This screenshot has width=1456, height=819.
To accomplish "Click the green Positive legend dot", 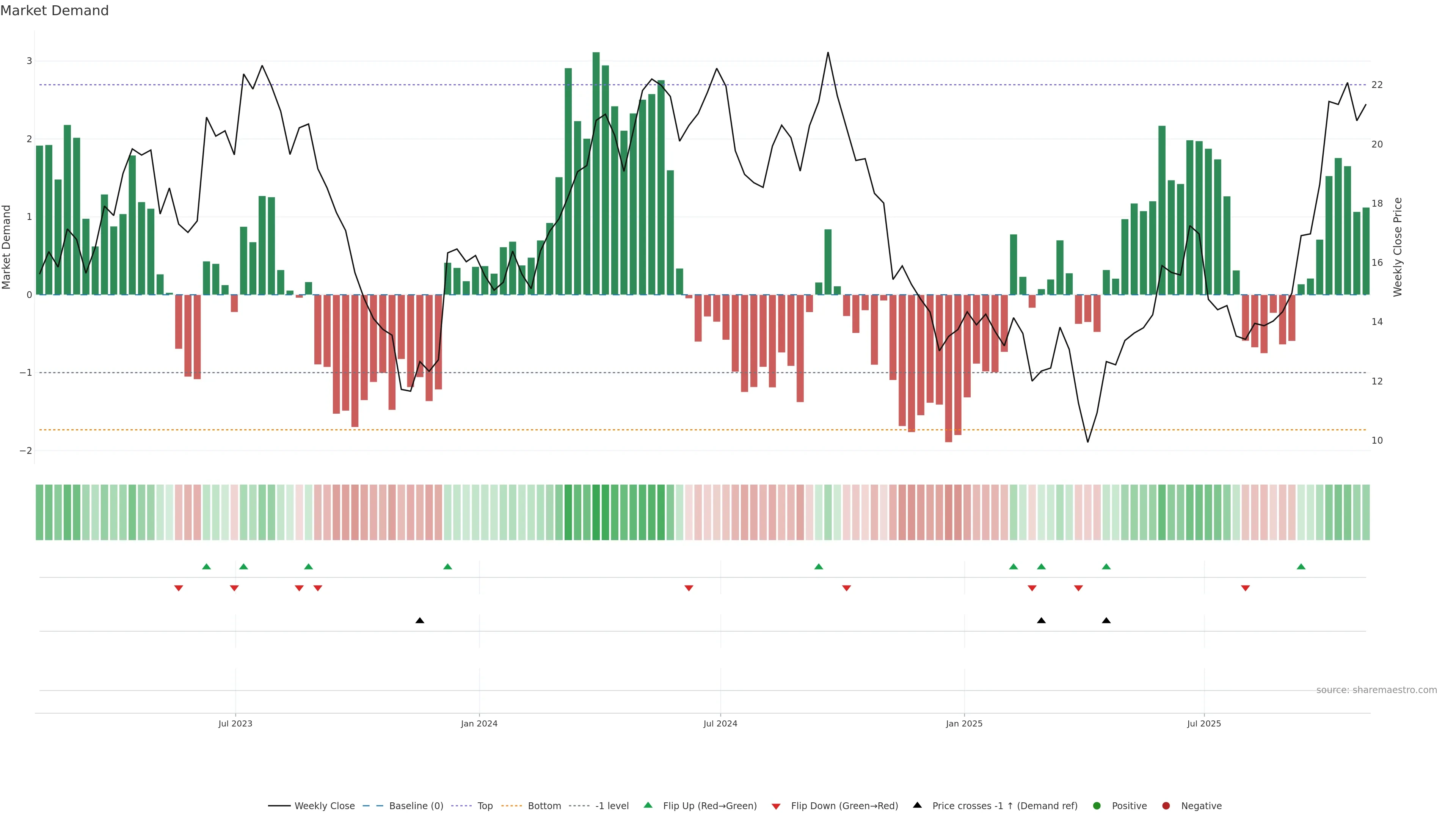I will click(1097, 806).
